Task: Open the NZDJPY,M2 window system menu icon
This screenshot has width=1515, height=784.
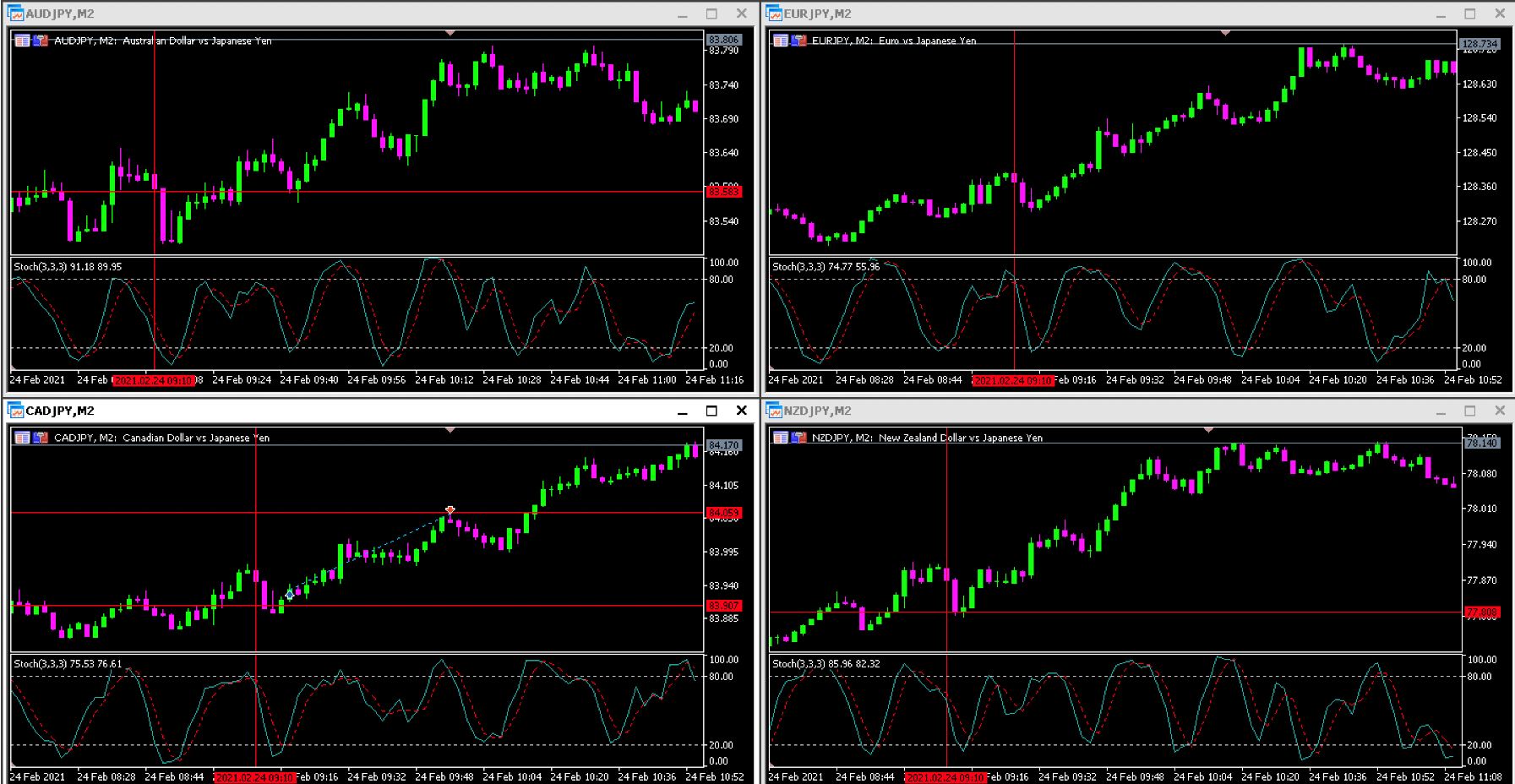Action: point(773,411)
